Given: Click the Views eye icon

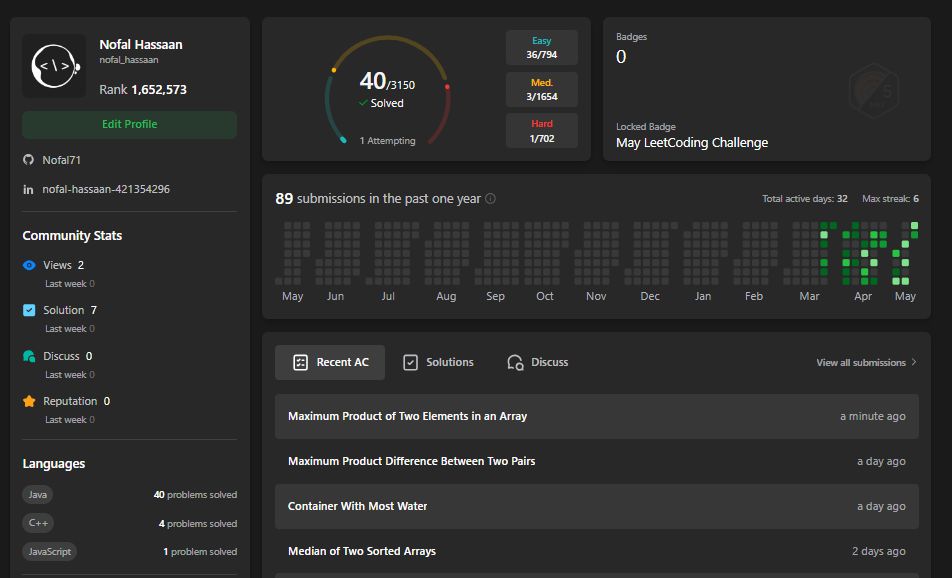Looking at the screenshot, I should click(x=29, y=265).
